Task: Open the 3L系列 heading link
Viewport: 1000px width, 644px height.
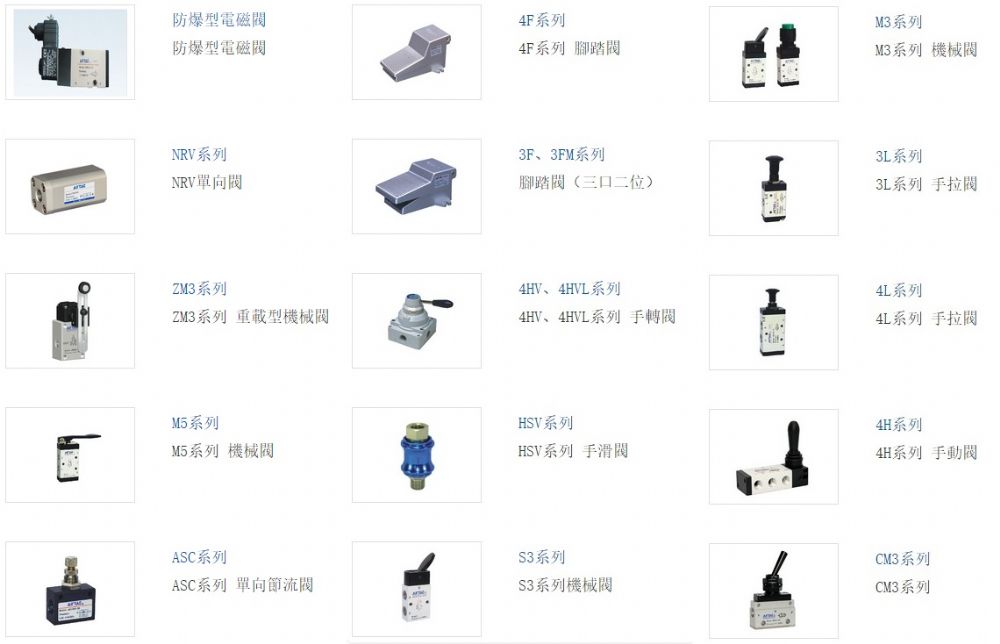Action: click(899, 156)
